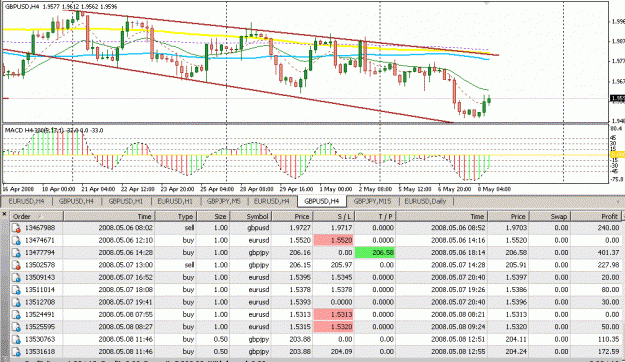Screen dimensions: 625x362
Task: Sort by the S / L column header
Action: [x=334, y=216]
